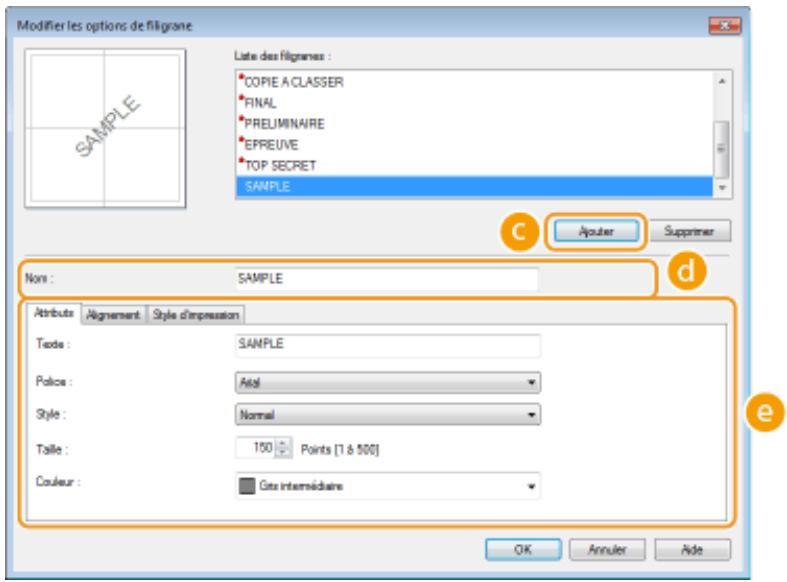
Task: Click the gray color swatch in Couleur
Action: [247, 486]
